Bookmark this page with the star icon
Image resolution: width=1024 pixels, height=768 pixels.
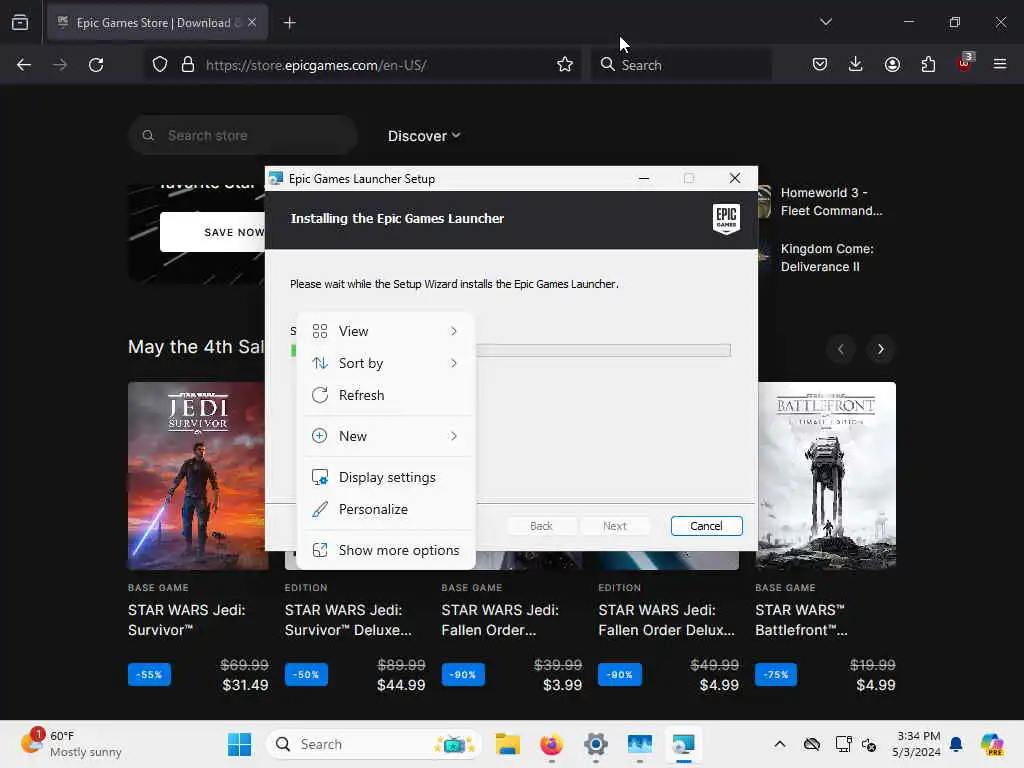tap(565, 65)
